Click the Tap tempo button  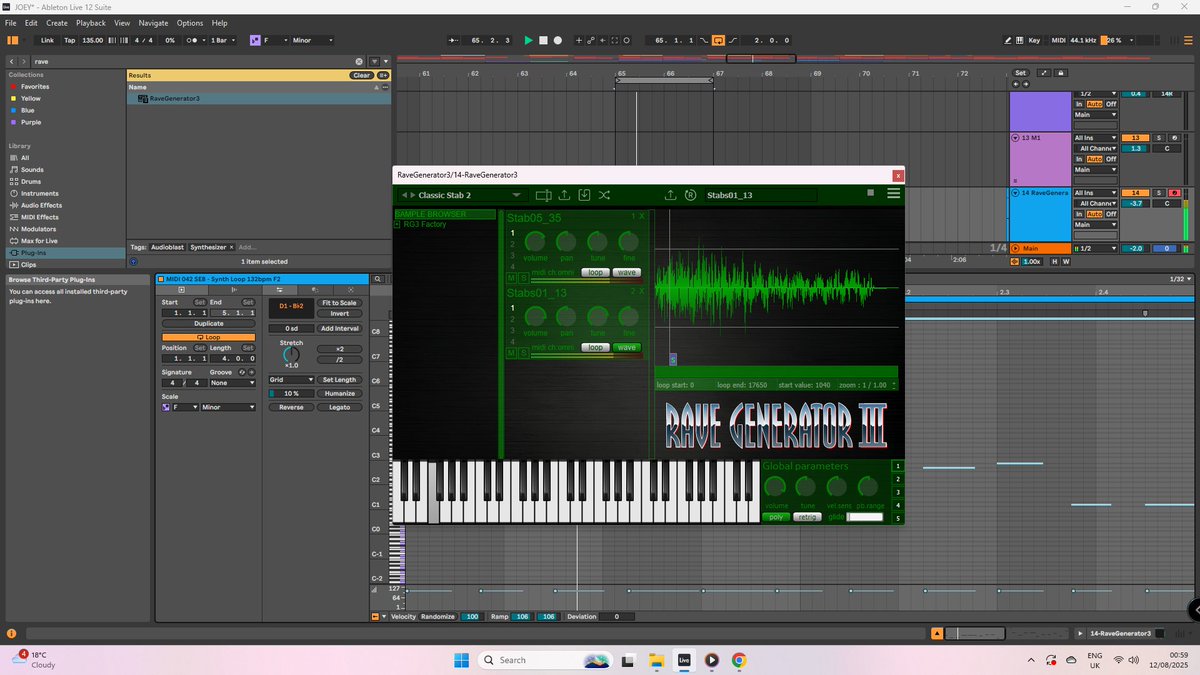69,40
